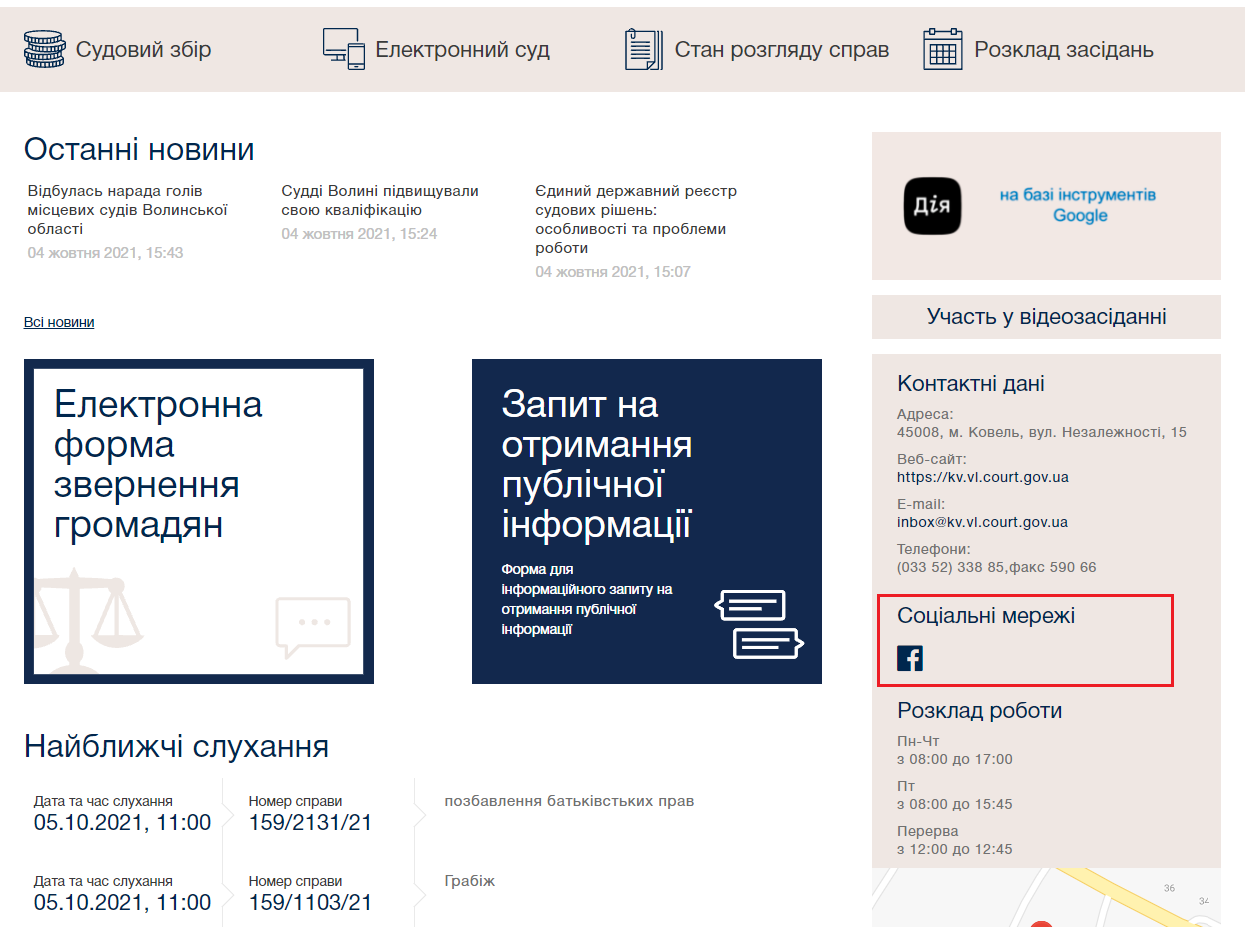1245x927 pixels.
Task: Click the Дія app logo
Action: click(932, 206)
